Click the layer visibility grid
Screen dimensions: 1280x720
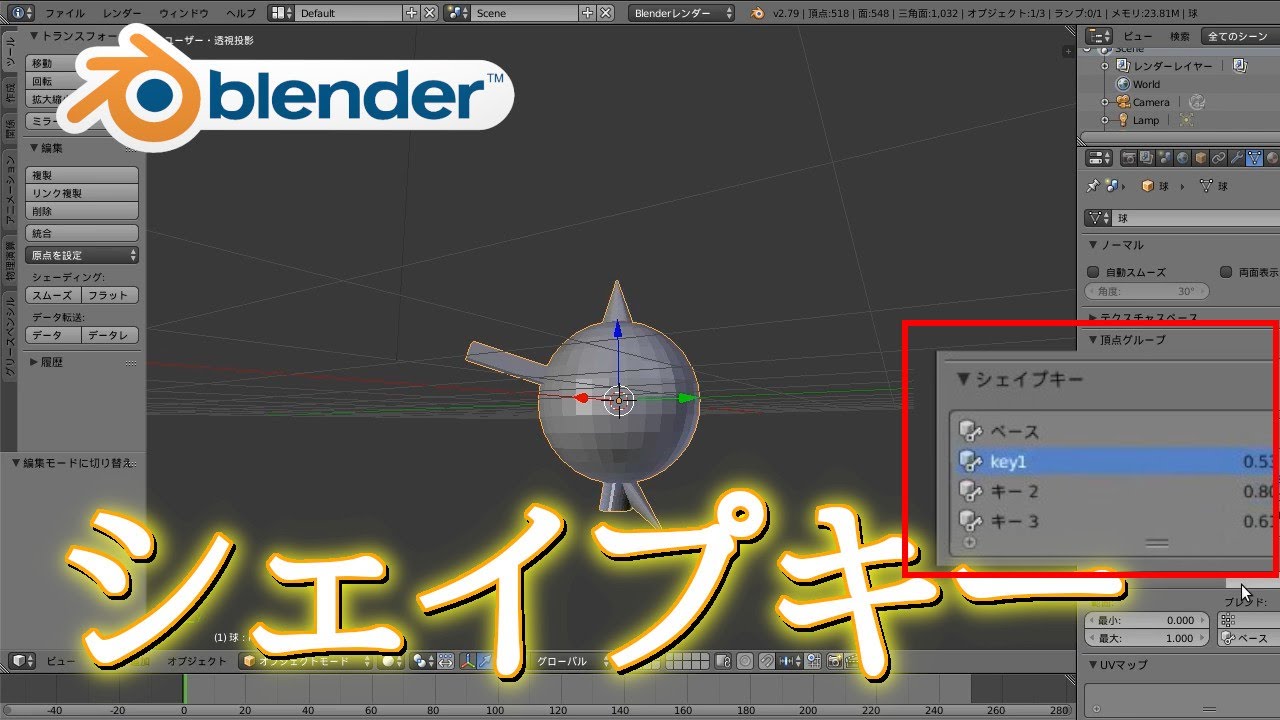(x=687, y=661)
